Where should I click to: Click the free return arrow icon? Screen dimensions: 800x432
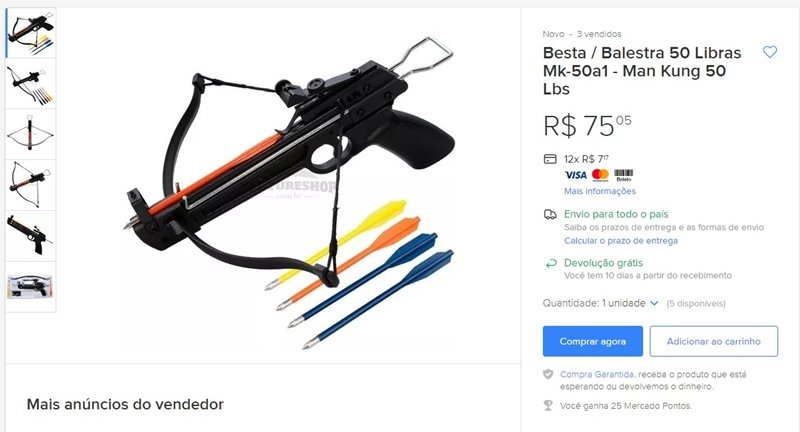point(551,264)
